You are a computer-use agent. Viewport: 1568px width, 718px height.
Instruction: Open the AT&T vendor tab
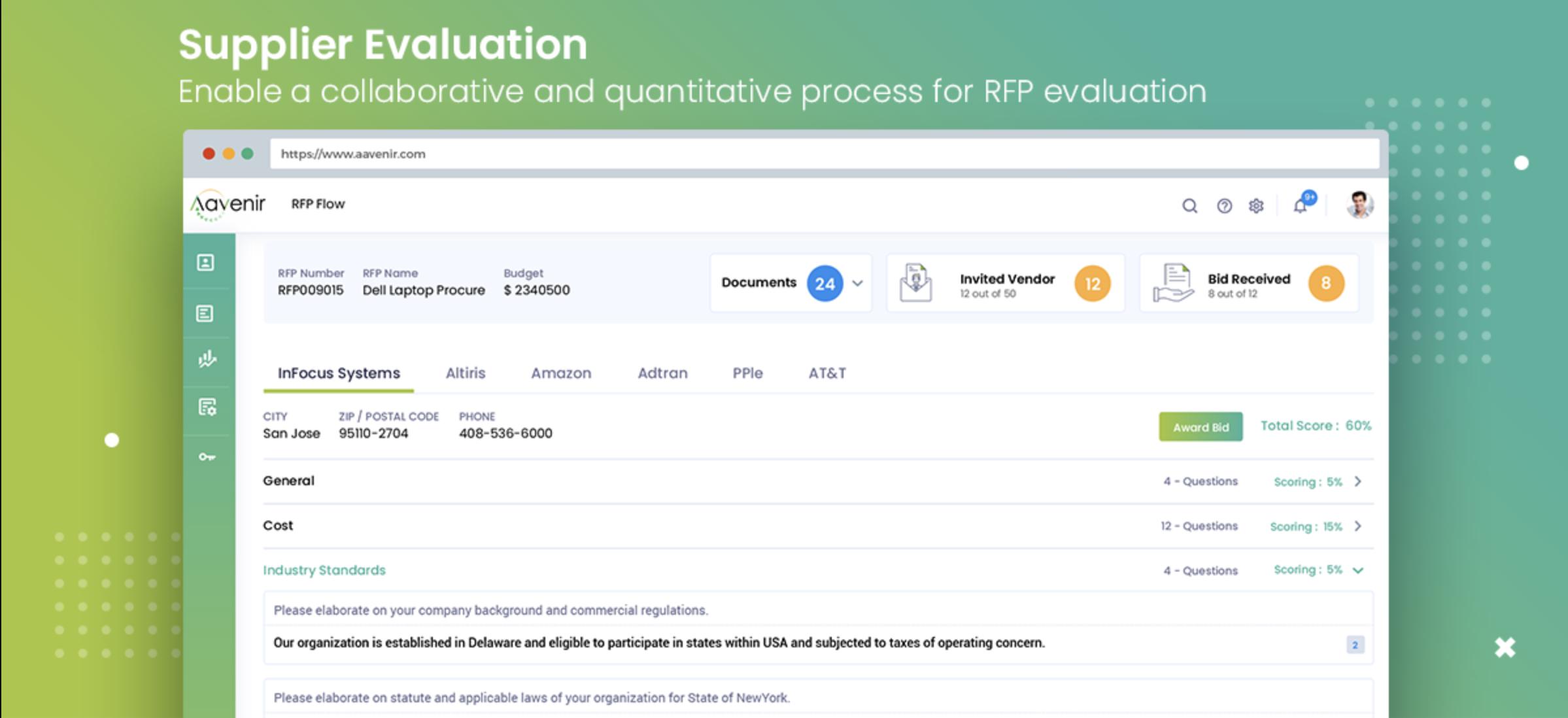click(x=827, y=373)
